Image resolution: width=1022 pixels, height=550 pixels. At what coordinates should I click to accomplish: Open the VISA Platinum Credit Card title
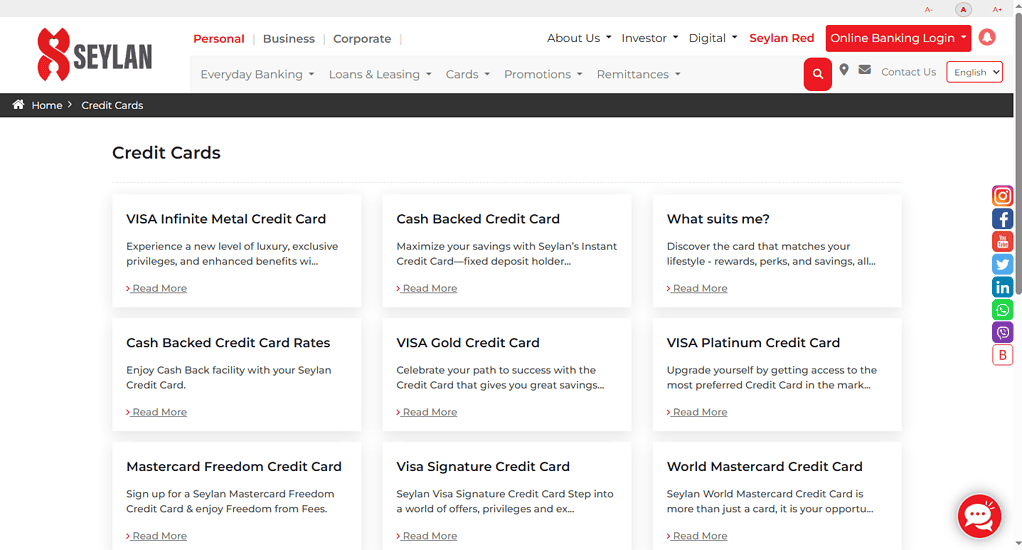click(753, 343)
